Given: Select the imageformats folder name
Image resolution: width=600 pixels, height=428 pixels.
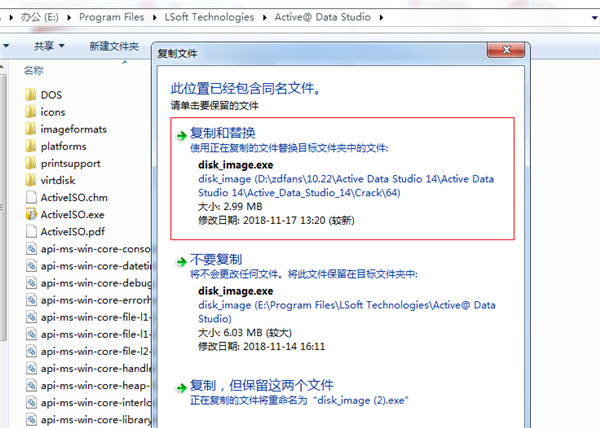Looking at the screenshot, I should [x=74, y=129].
